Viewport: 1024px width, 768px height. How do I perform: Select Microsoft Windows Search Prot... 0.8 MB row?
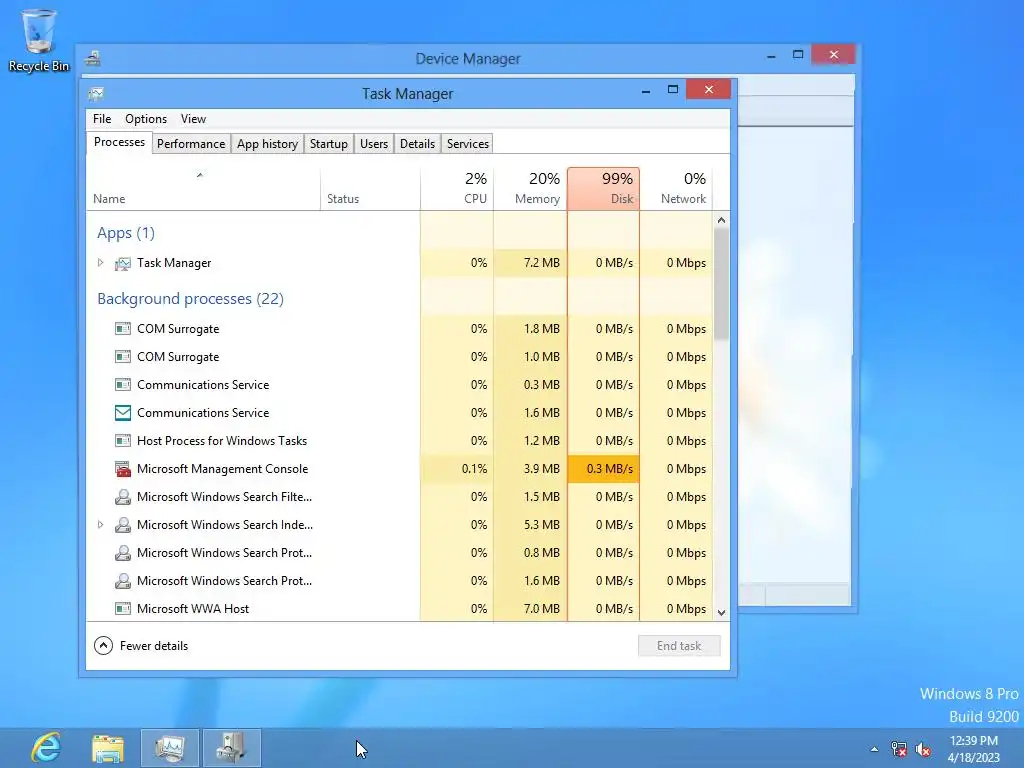[400, 552]
